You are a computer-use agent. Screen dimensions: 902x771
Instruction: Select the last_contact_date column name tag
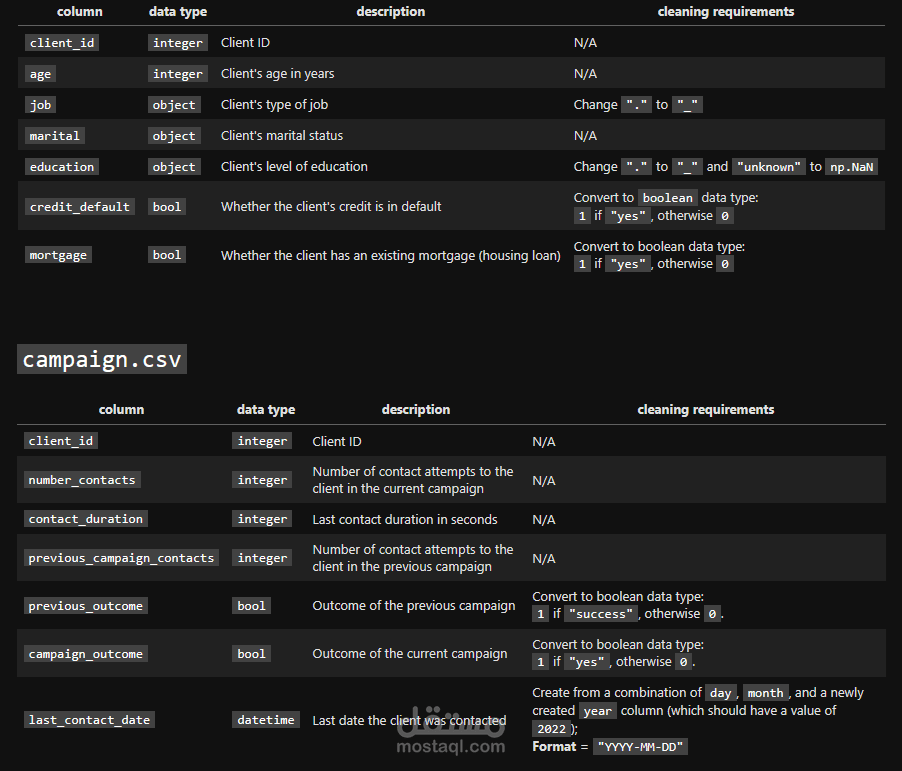89,720
